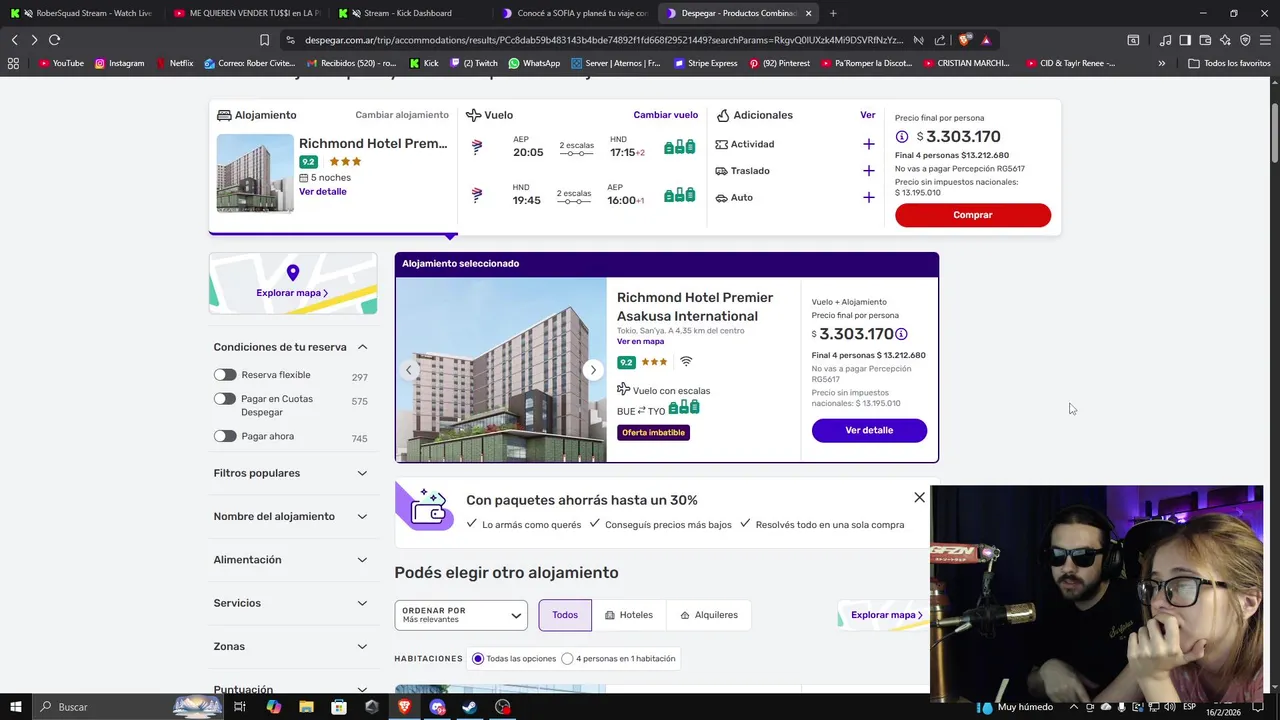Show the previous hotel photo with the left arrow
1280x720 pixels.
408,370
